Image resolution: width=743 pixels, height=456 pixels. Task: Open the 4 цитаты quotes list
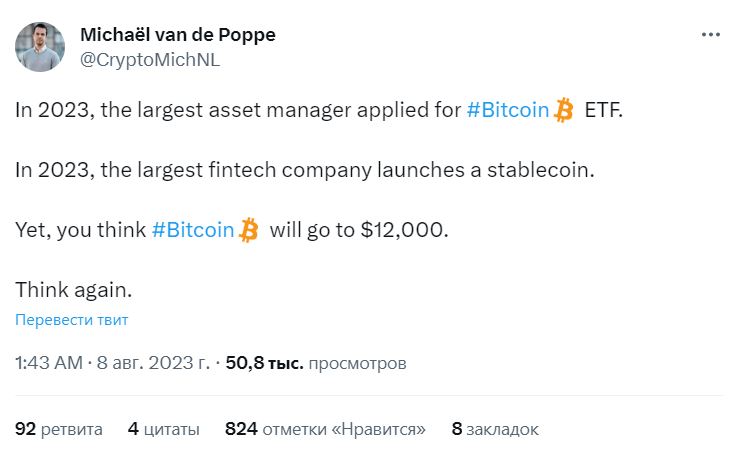click(164, 429)
